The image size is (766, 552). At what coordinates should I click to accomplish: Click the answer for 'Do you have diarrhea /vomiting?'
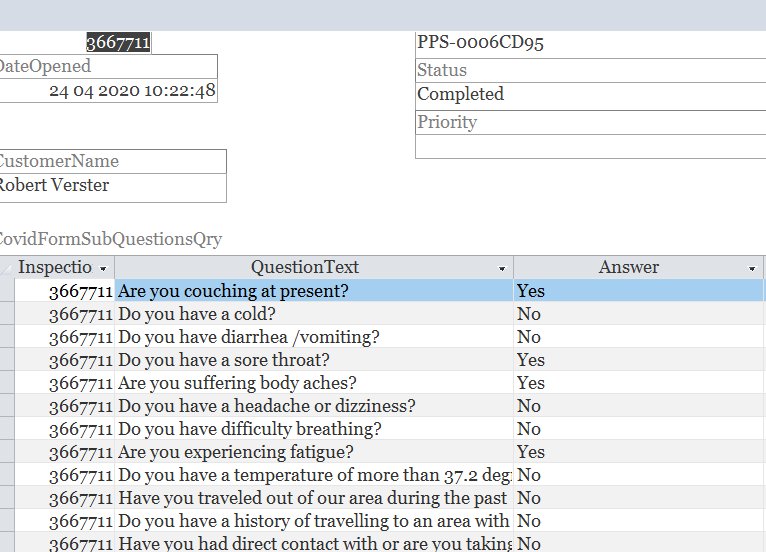(x=638, y=337)
